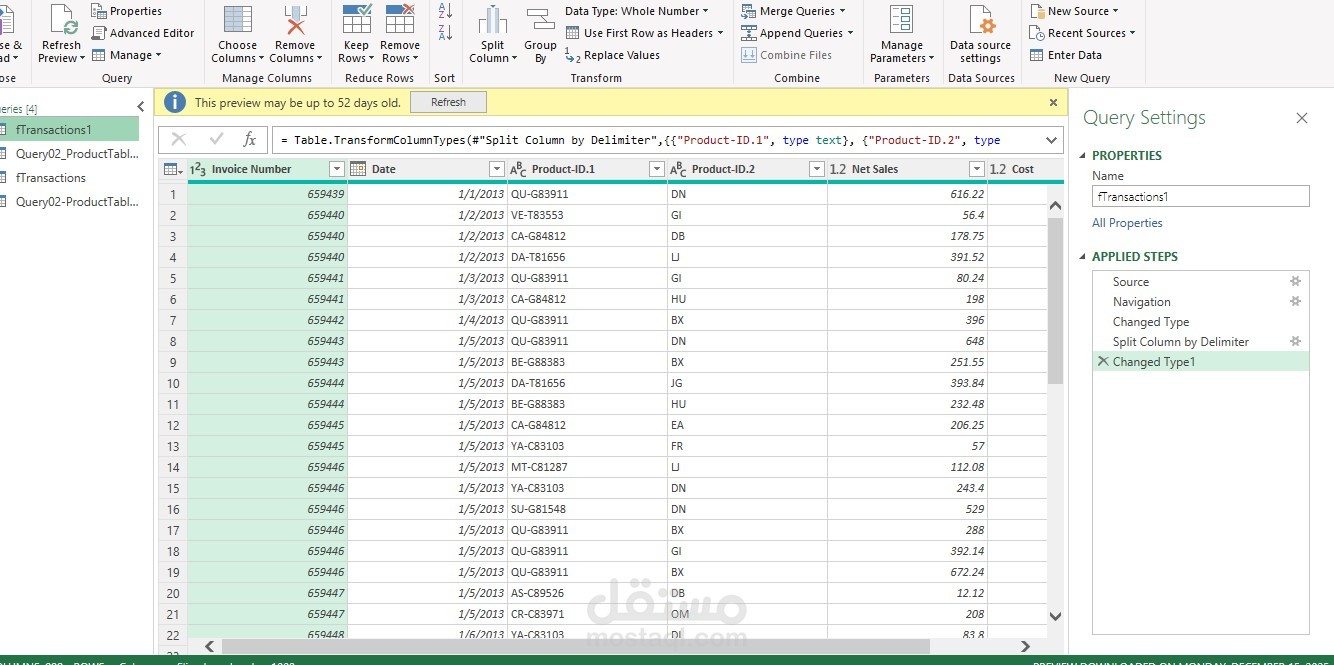Close the Query Settings pane
The height and width of the screenshot is (665, 1334).
click(x=1302, y=118)
